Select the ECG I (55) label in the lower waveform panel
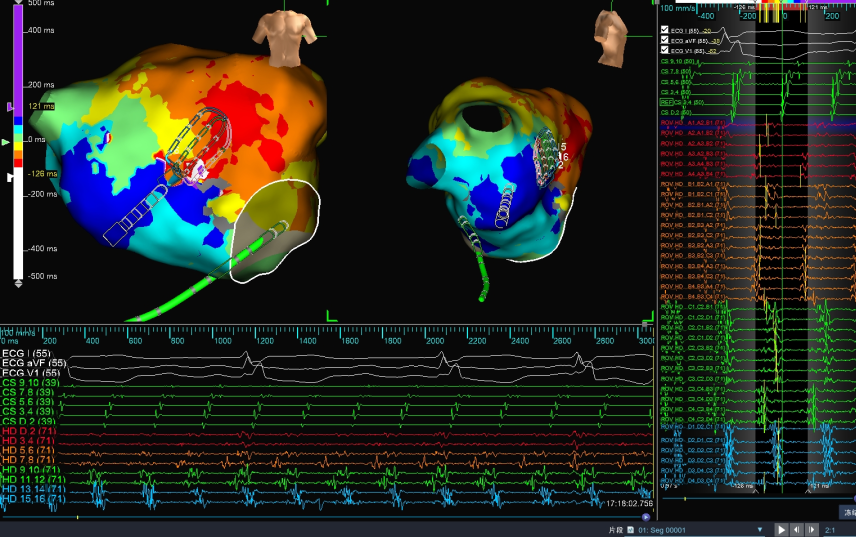Image resolution: width=856 pixels, height=537 pixels. click(x=26, y=353)
